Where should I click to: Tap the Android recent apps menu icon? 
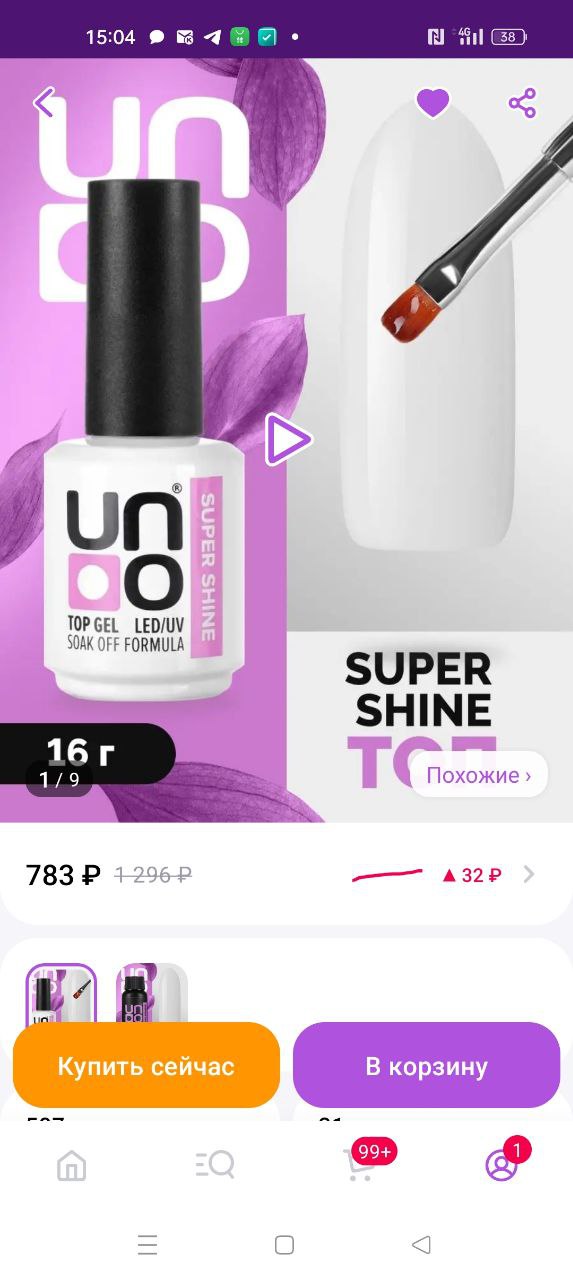click(147, 1245)
